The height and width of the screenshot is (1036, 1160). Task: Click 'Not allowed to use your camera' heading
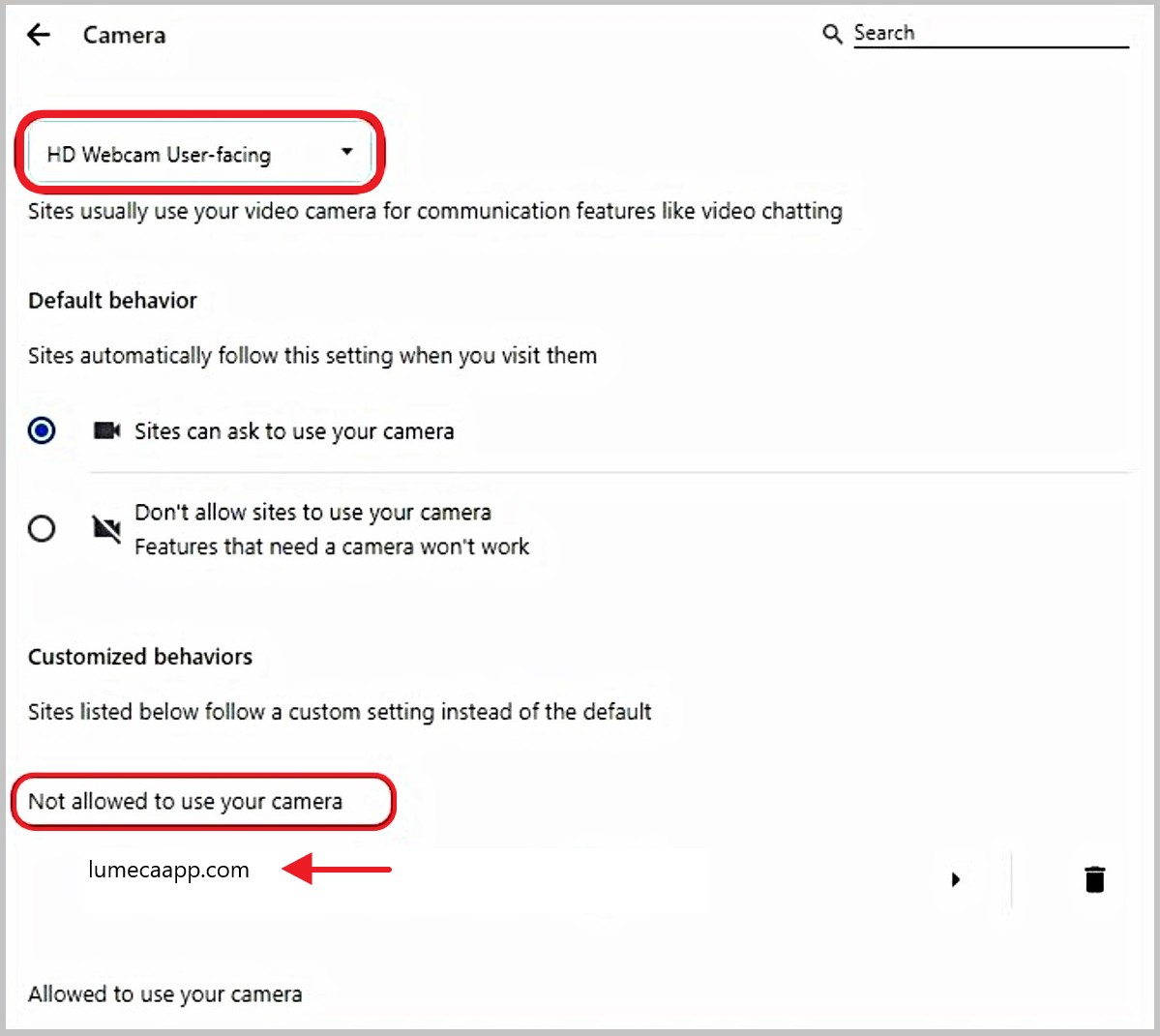pos(185,801)
